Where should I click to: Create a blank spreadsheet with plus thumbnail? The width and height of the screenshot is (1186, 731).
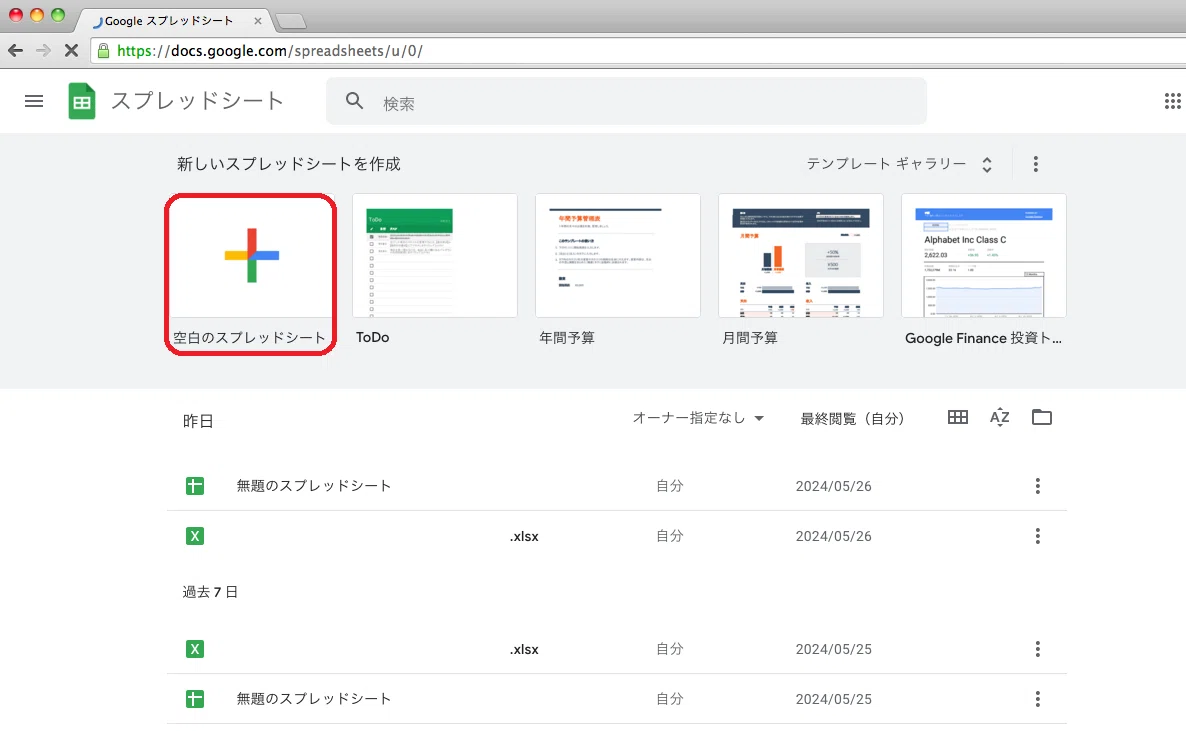251,256
